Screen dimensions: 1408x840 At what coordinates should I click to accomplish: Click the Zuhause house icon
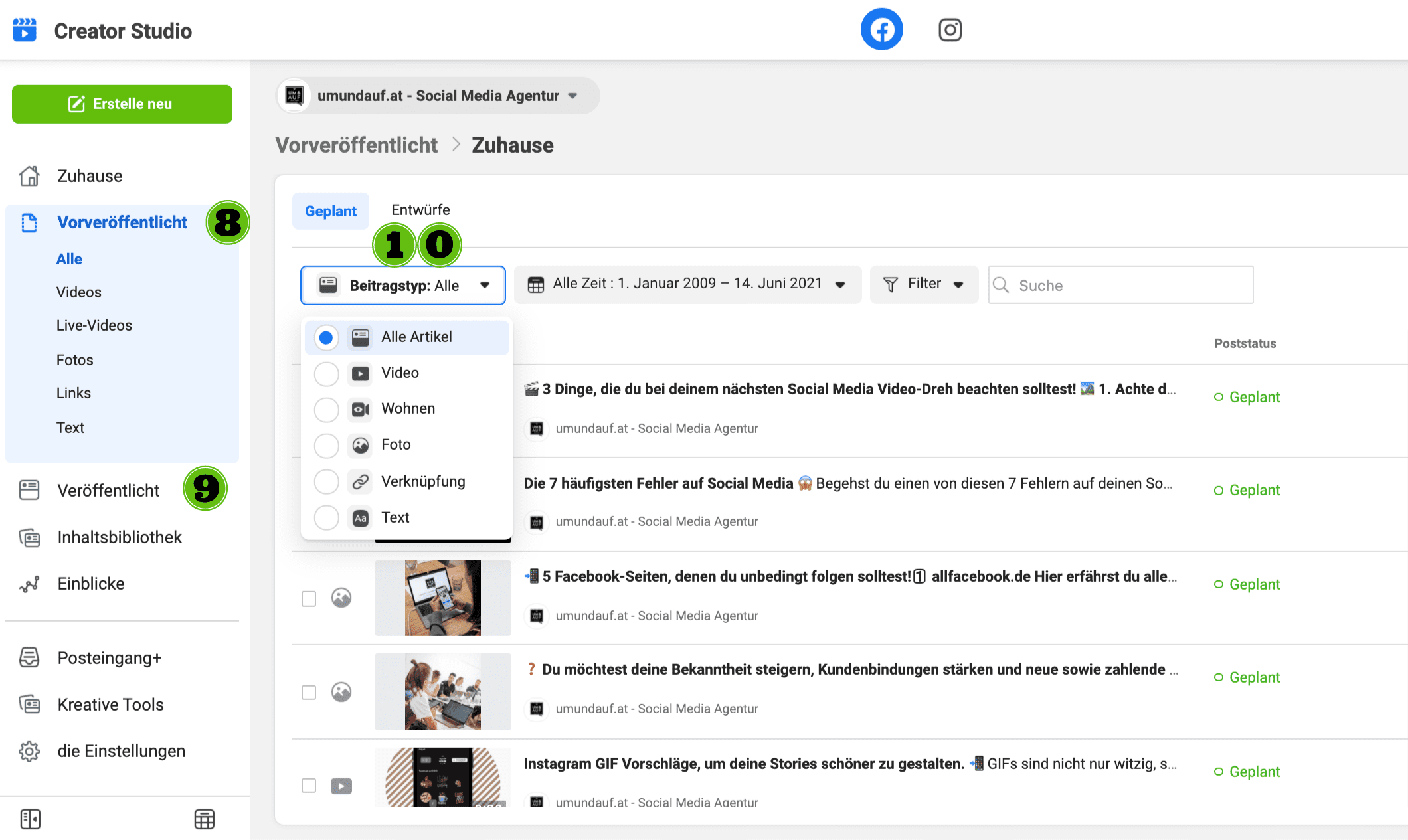tap(29, 176)
